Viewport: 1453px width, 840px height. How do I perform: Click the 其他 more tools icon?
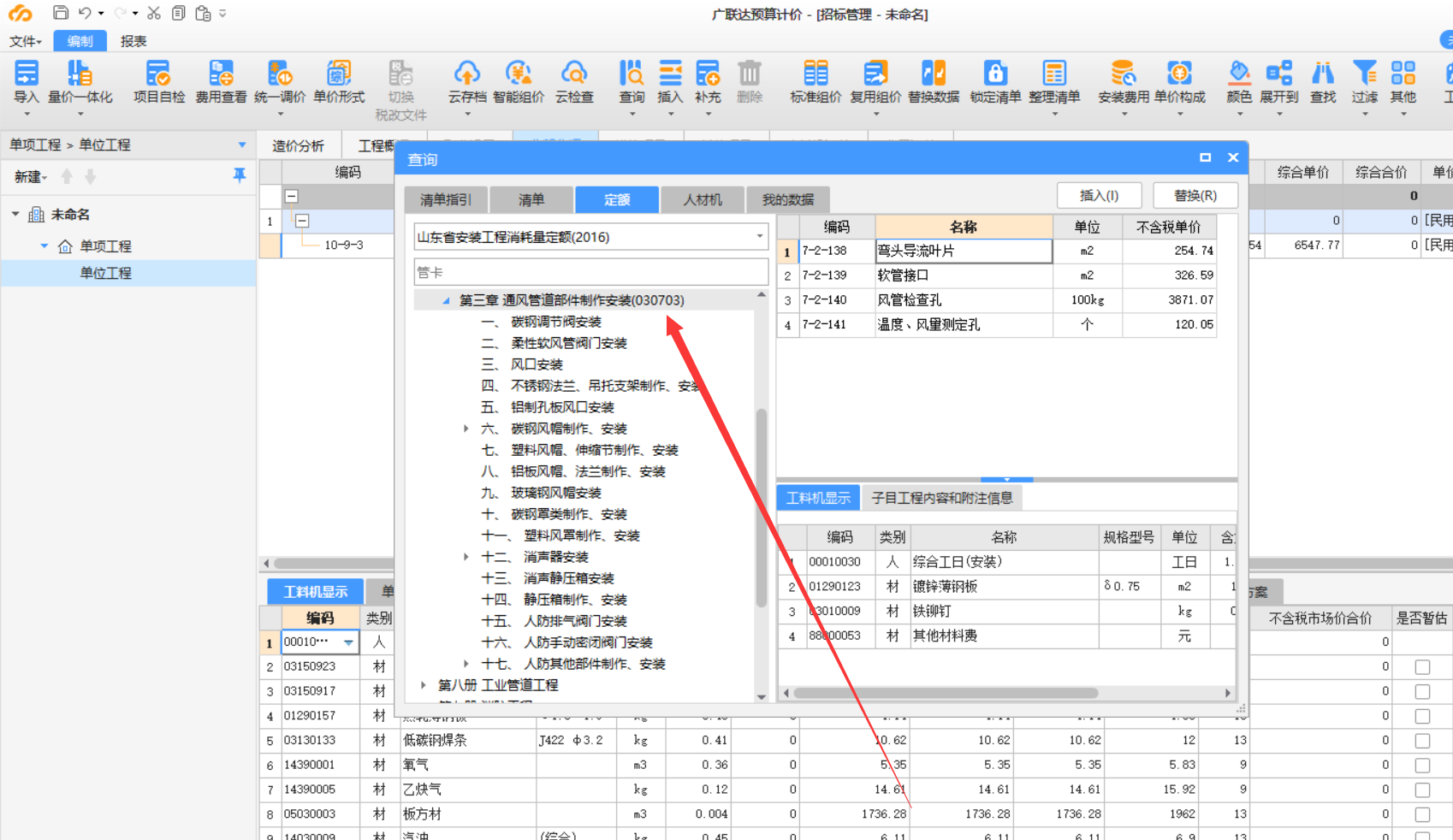pos(1403,74)
